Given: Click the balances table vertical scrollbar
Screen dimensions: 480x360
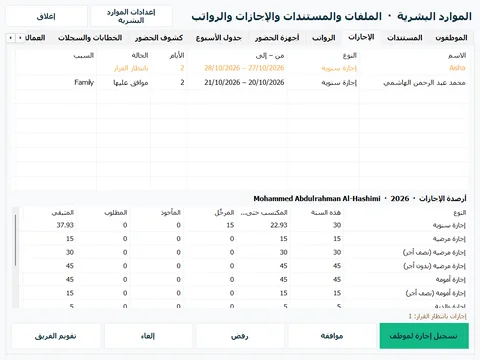Looking at the screenshot, I should [15, 240].
